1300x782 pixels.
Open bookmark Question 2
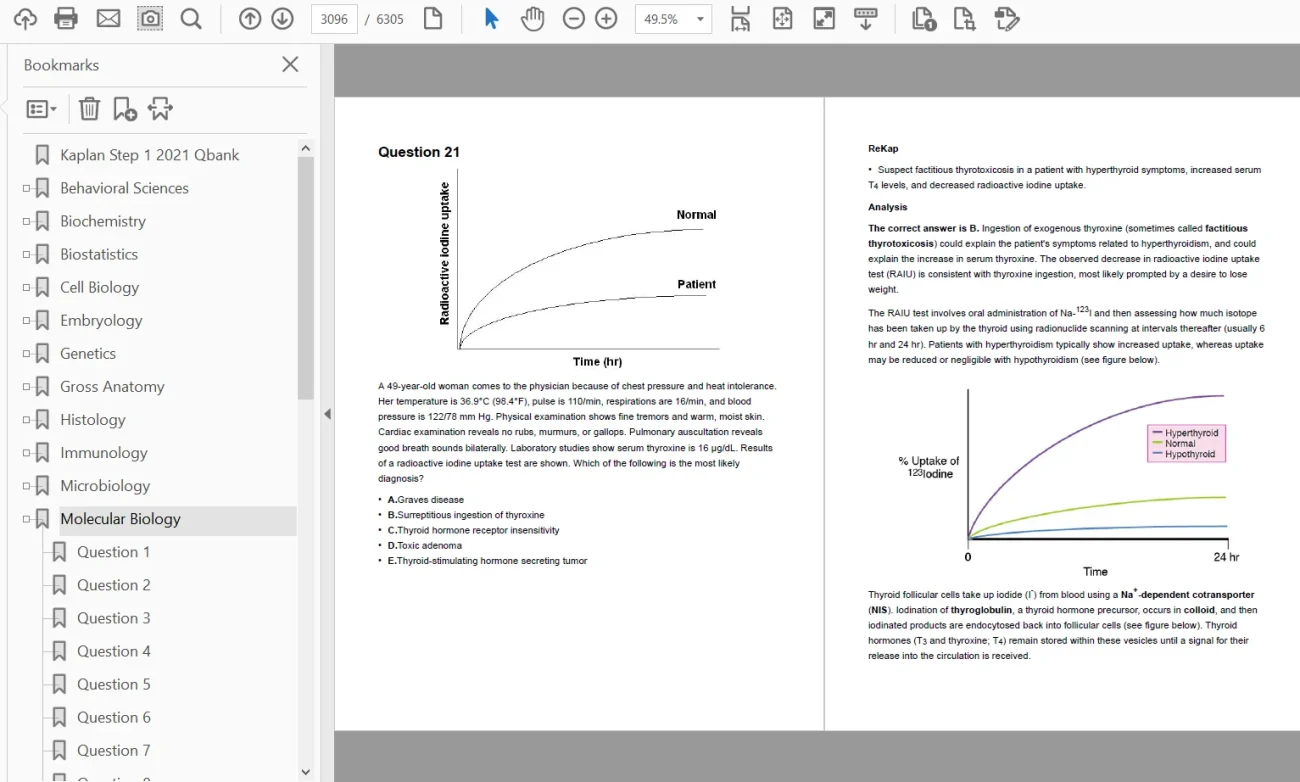pos(114,585)
